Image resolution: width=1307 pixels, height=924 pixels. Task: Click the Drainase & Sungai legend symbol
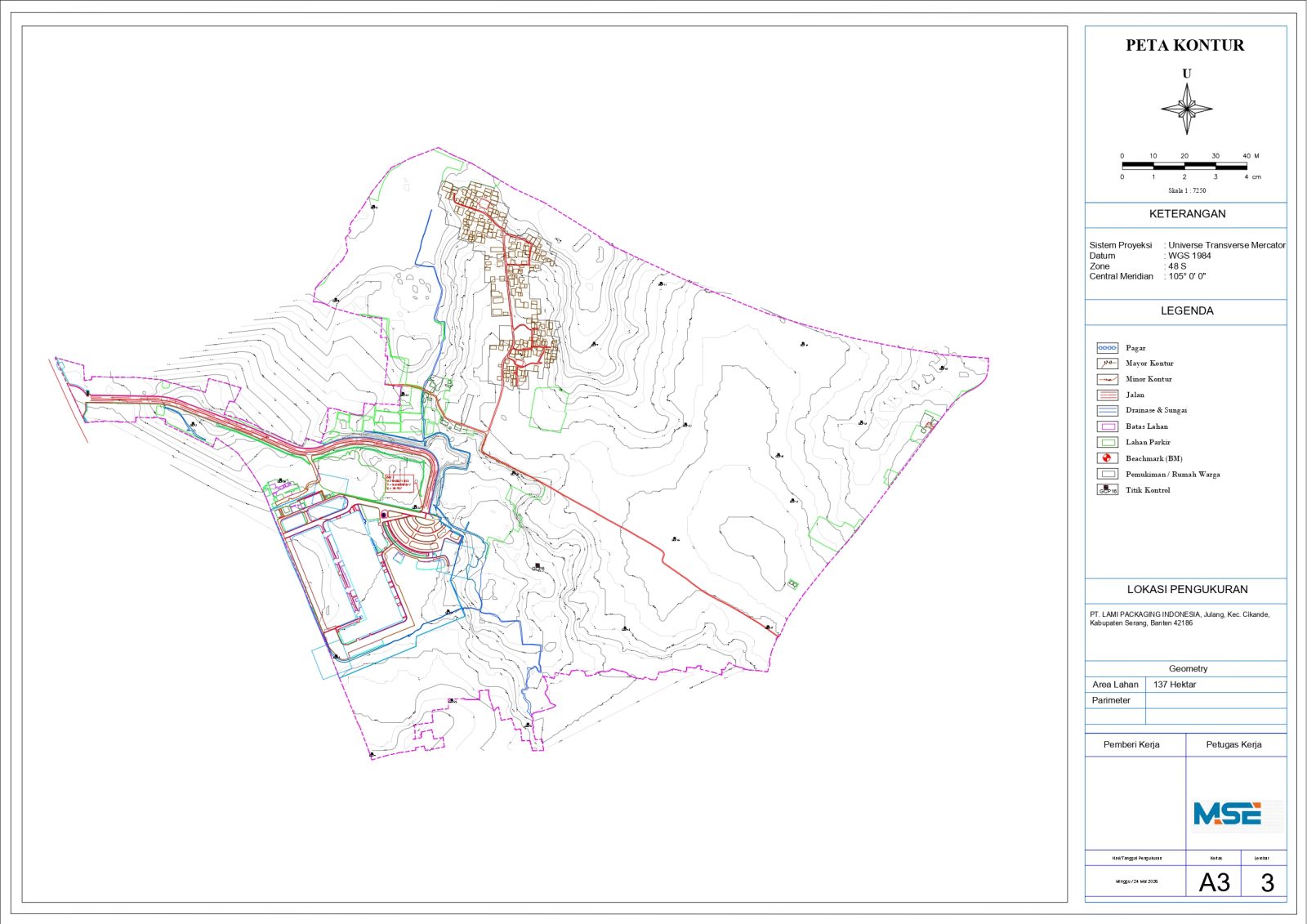coord(1108,410)
